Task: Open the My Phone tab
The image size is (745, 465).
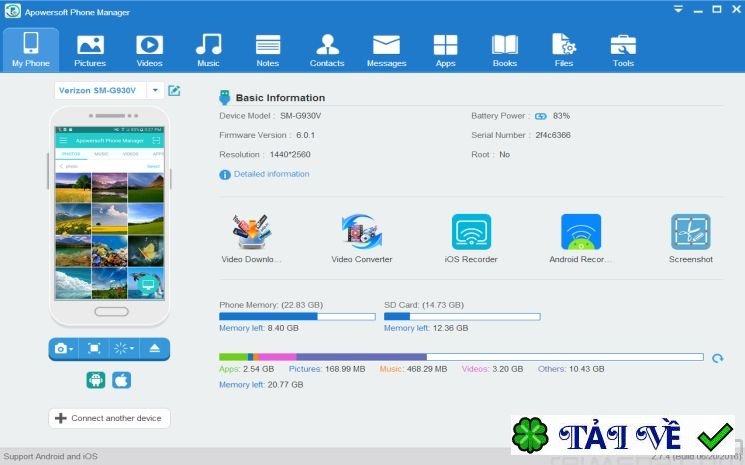Action: tap(31, 50)
